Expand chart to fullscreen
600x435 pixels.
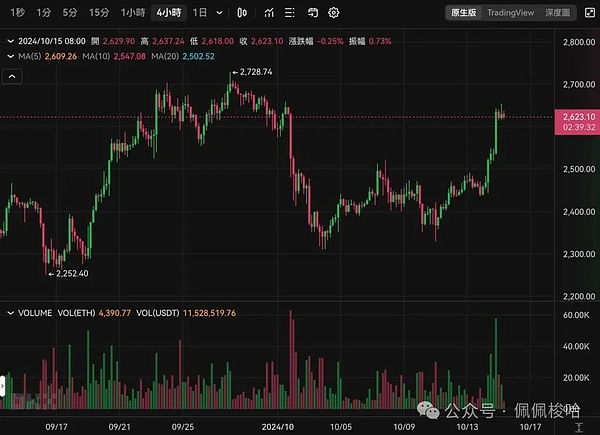tap(590, 13)
